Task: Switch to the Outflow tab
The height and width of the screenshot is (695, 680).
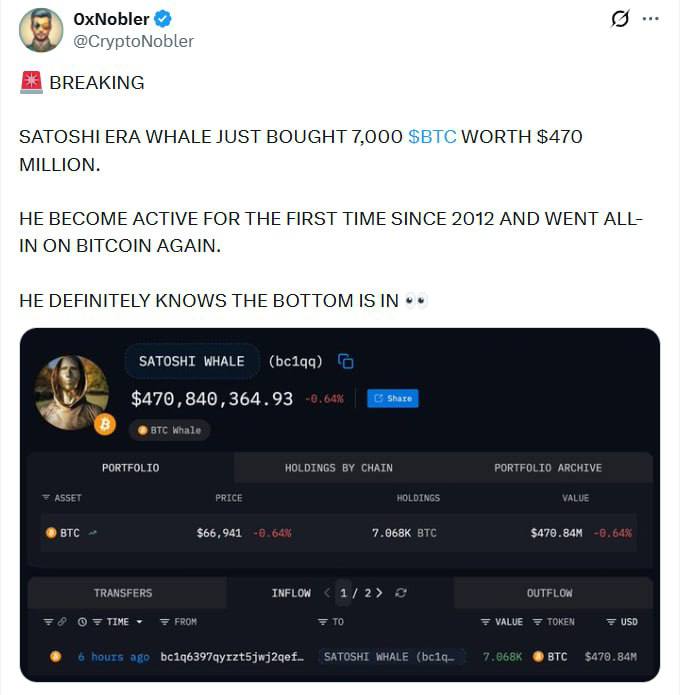Action: (x=549, y=593)
